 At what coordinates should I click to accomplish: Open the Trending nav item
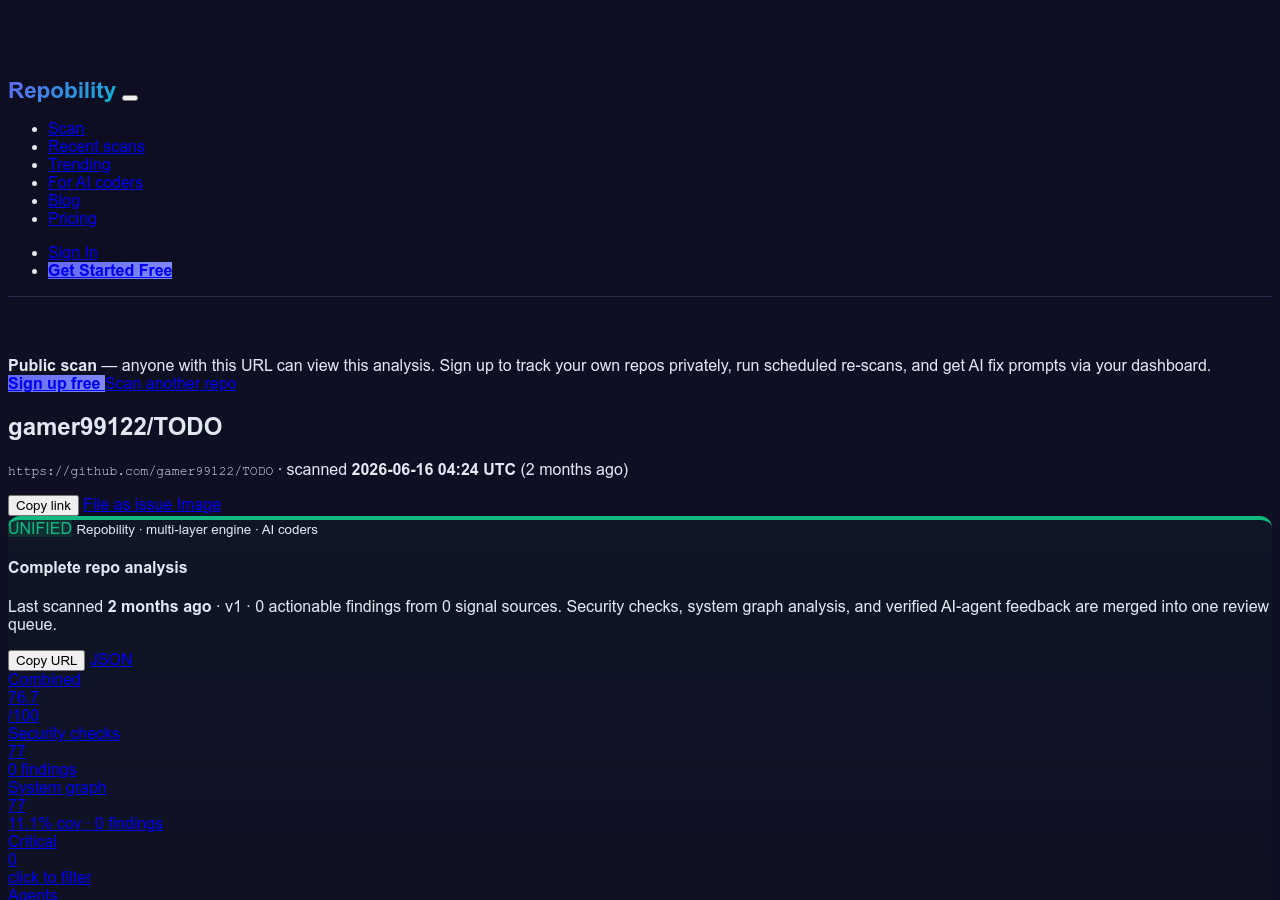click(x=79, y=164)
